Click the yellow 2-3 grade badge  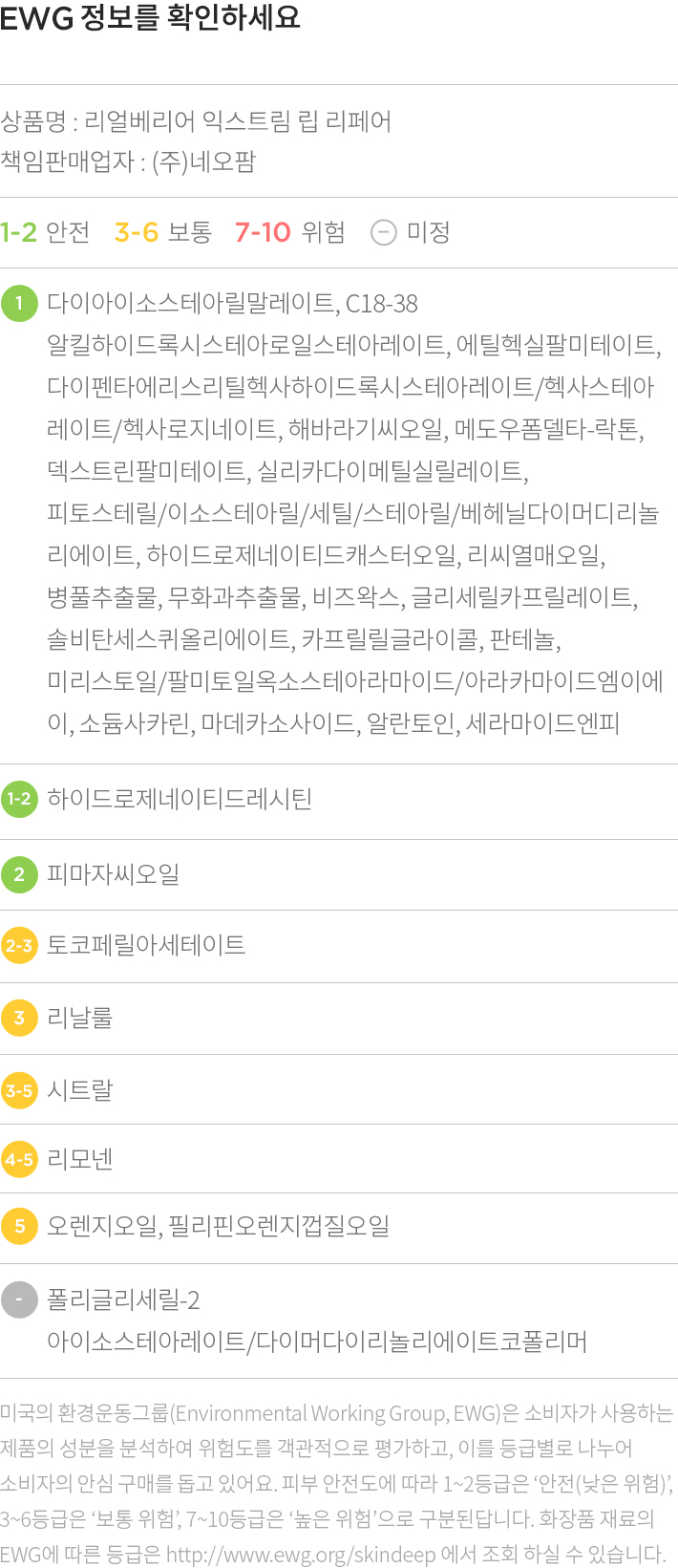pos(19,946)
